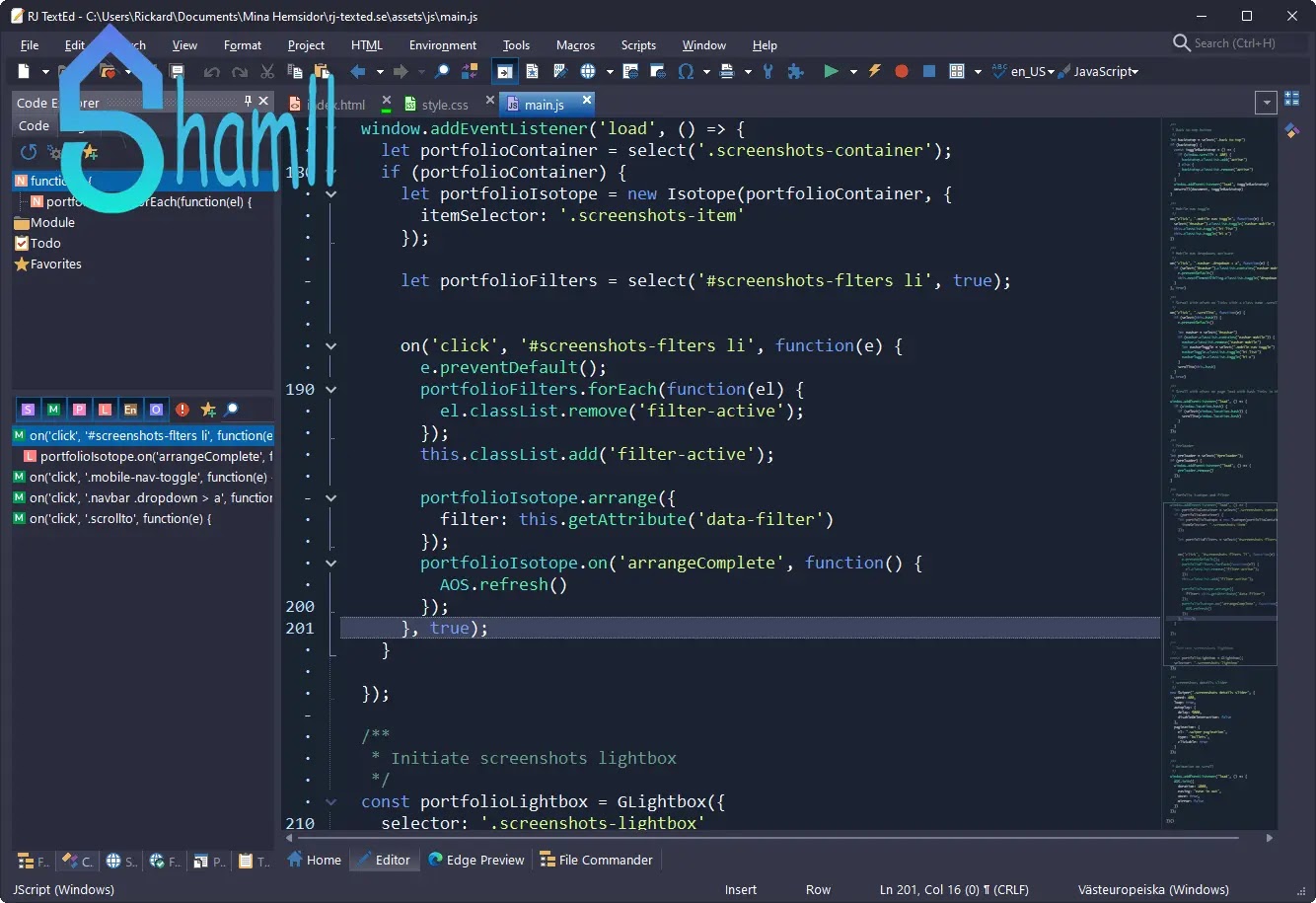Viewport: 1316px width, 903px height.
Task: Close the main.js tab
Action: (587, 100)
